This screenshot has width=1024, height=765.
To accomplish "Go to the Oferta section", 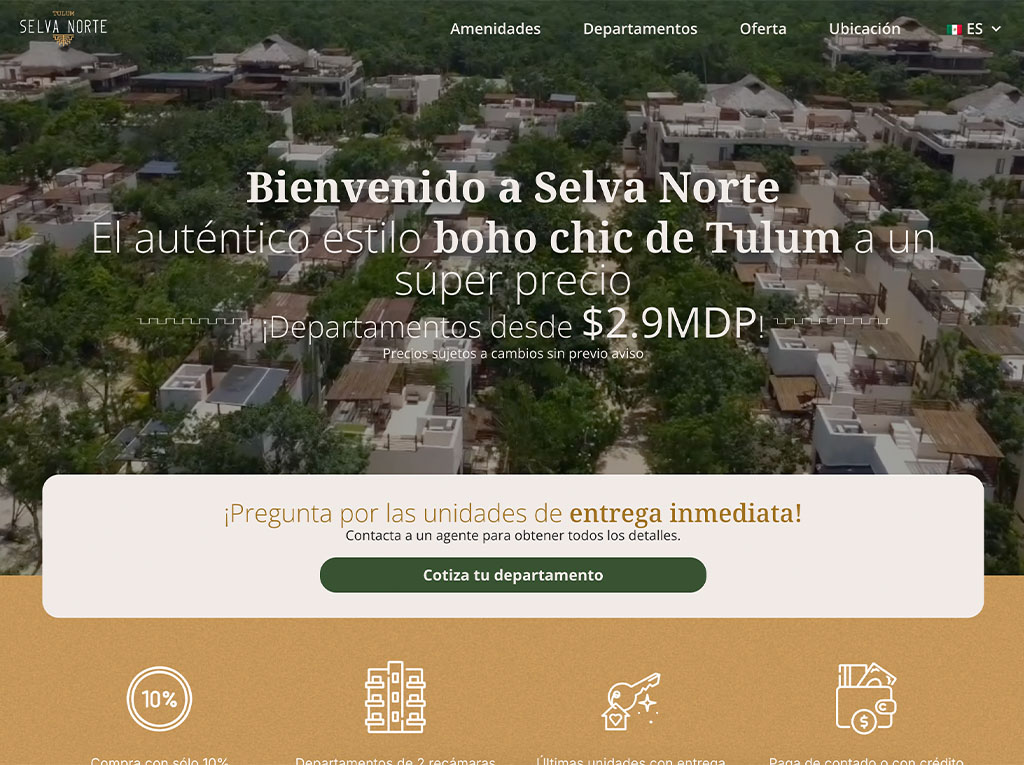I will (763, 29).
